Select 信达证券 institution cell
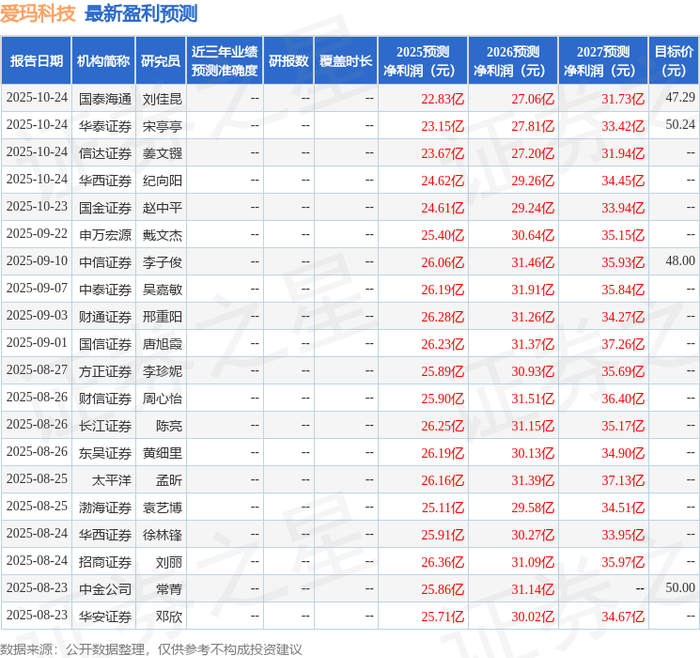This screenshot has width=700, height=658. pos(105,153)
